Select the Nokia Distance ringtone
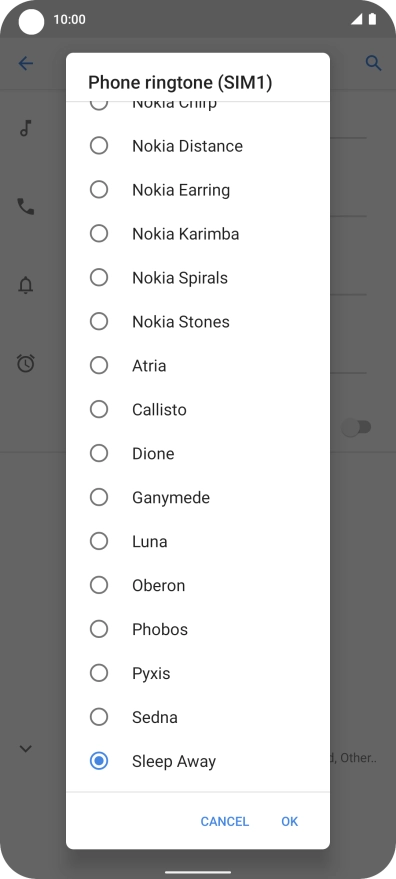The height and width of the screenshot is (879, 396). tap(197, 146)
